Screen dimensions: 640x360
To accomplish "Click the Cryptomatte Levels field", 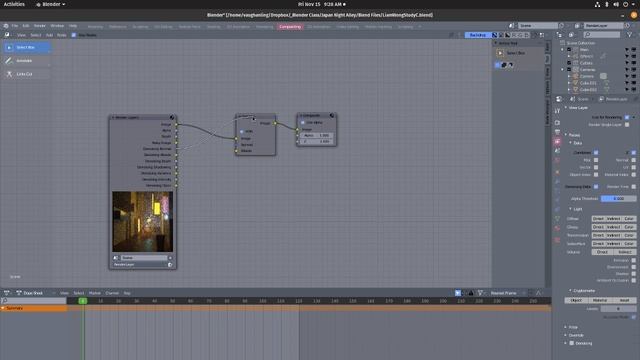I will click(618, 309).
